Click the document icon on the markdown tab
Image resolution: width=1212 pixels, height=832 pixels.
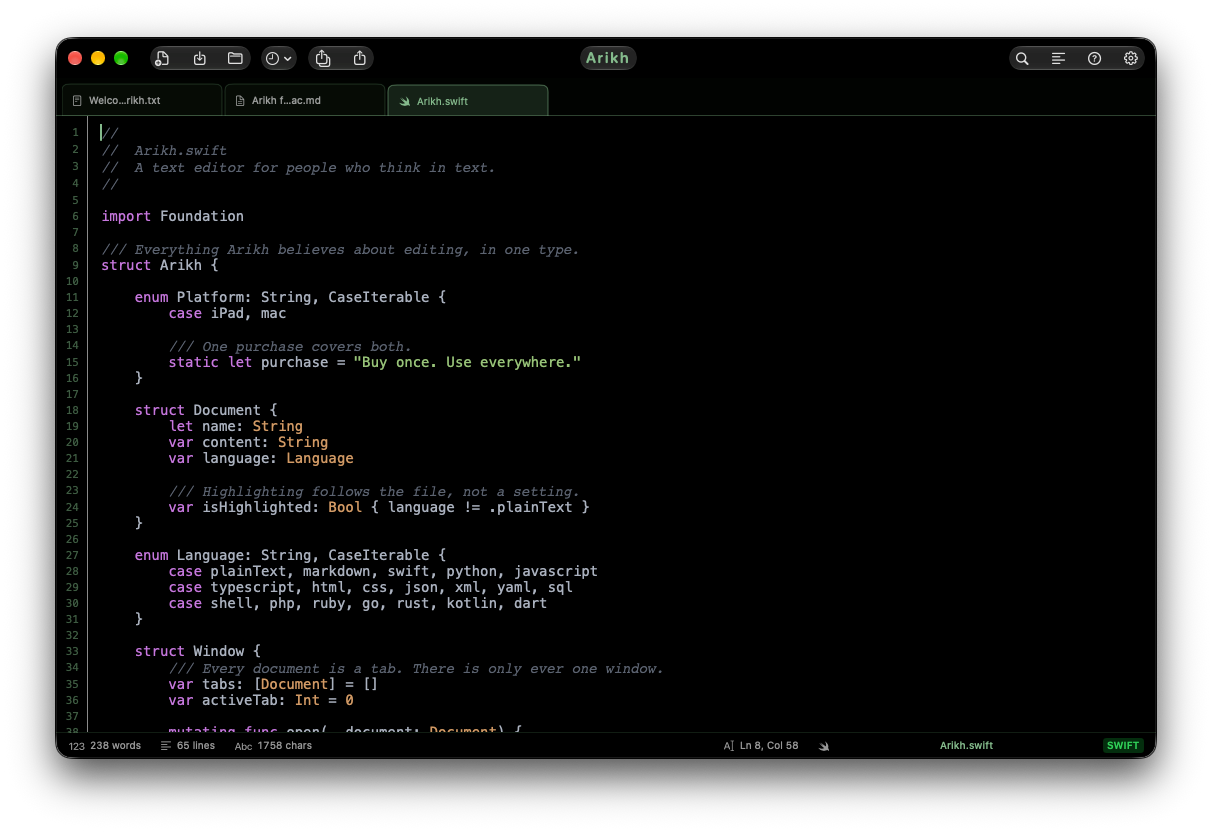tap(240, 101)
